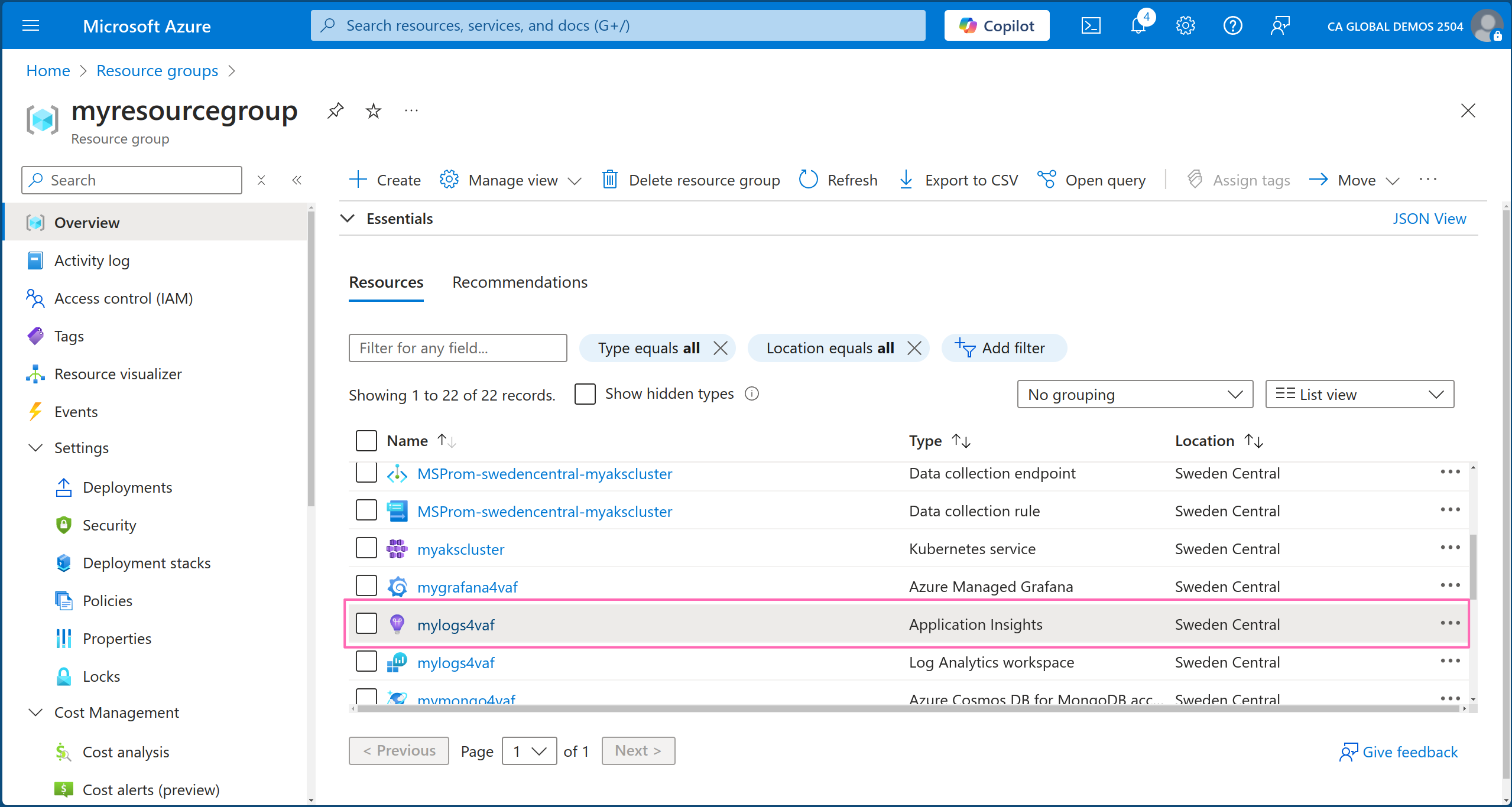Image resolution: width=1512 pixels, height=807 pixels.
Task: Select the Resources tab
Action: point(386,282)
